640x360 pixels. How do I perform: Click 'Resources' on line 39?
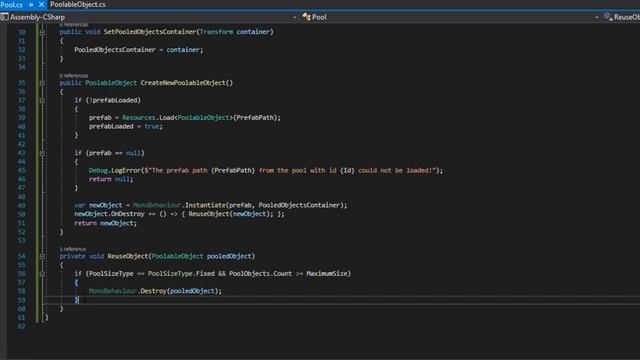pyautogui.click(x=139, y=118)
